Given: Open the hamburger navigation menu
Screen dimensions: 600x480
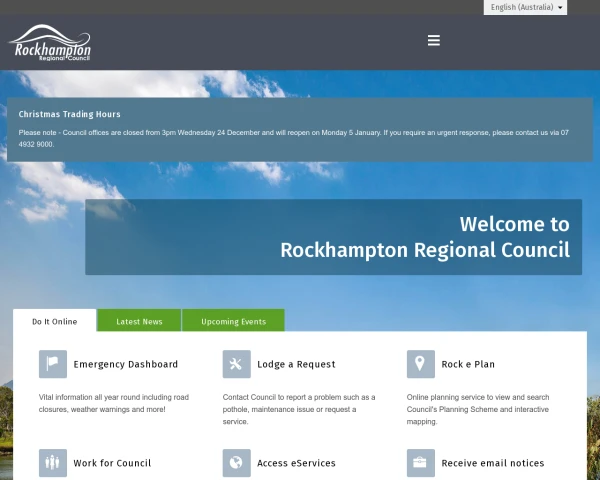Looking at the screenshot, I should 433,40.
